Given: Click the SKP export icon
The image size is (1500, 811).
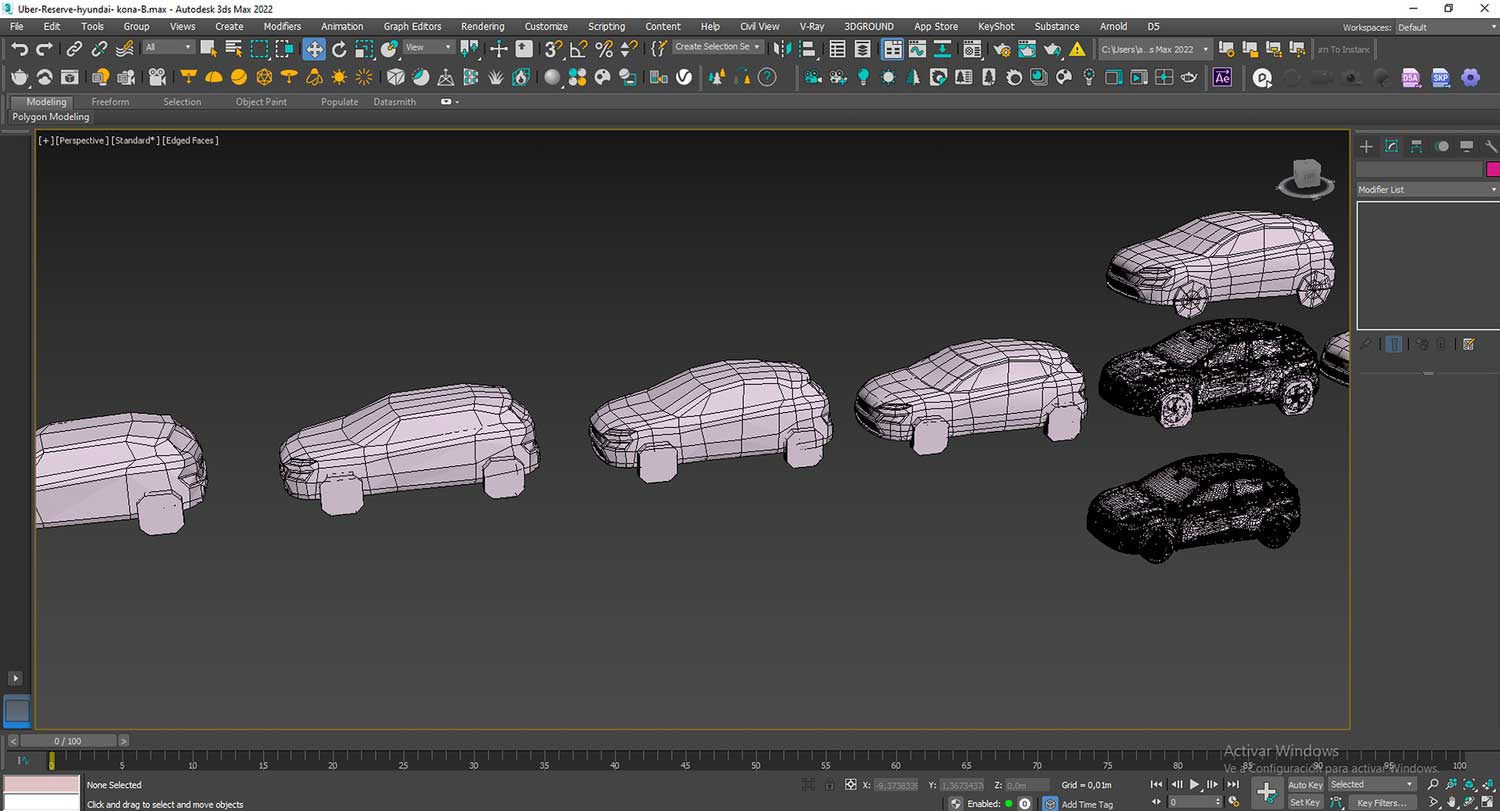Looking at the screenshot, I should click(x=1440, y=77).
